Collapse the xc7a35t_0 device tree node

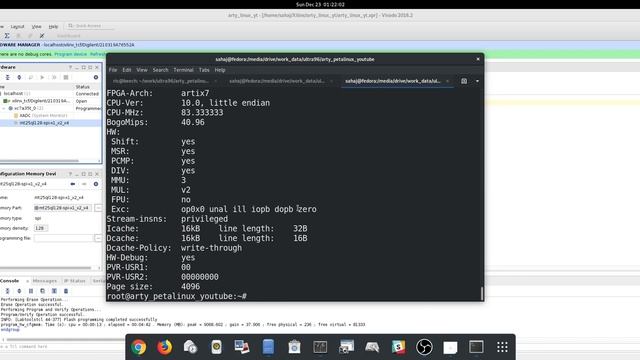coord(4,108)
